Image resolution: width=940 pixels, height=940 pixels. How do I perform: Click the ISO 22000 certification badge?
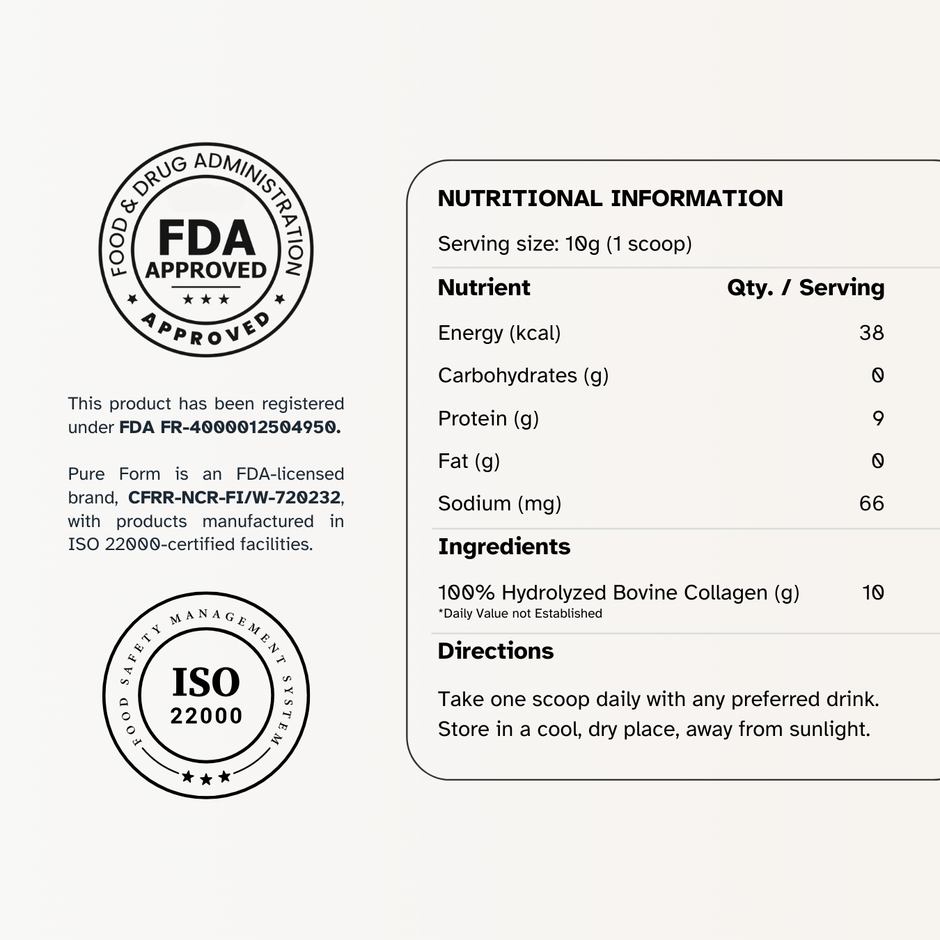pos(206,695)
